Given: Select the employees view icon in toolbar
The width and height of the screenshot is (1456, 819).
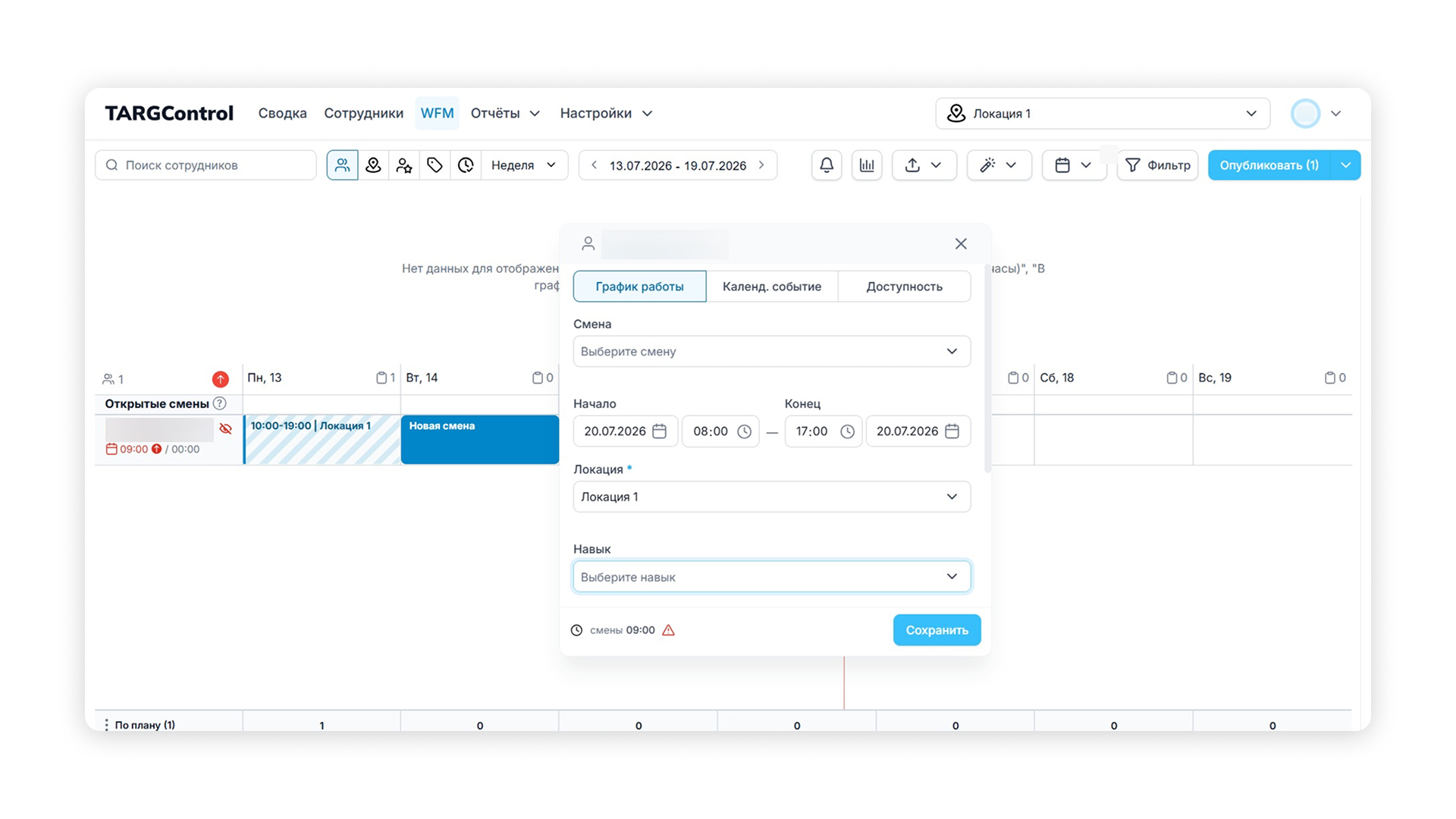Looking at the screenshot, I should (x=342, y=165).
